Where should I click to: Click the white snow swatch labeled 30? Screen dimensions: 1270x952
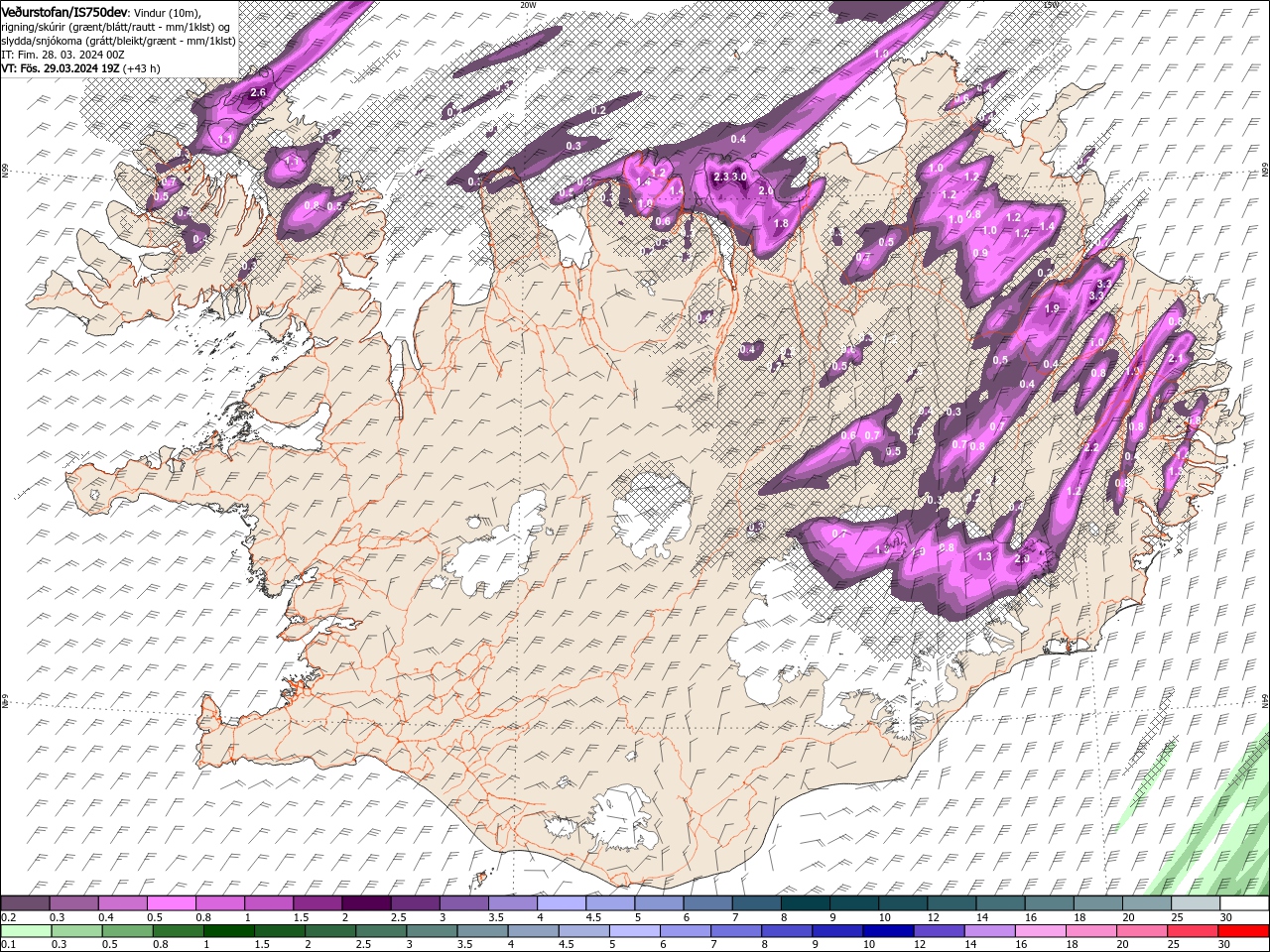(x=1244, y=903)
